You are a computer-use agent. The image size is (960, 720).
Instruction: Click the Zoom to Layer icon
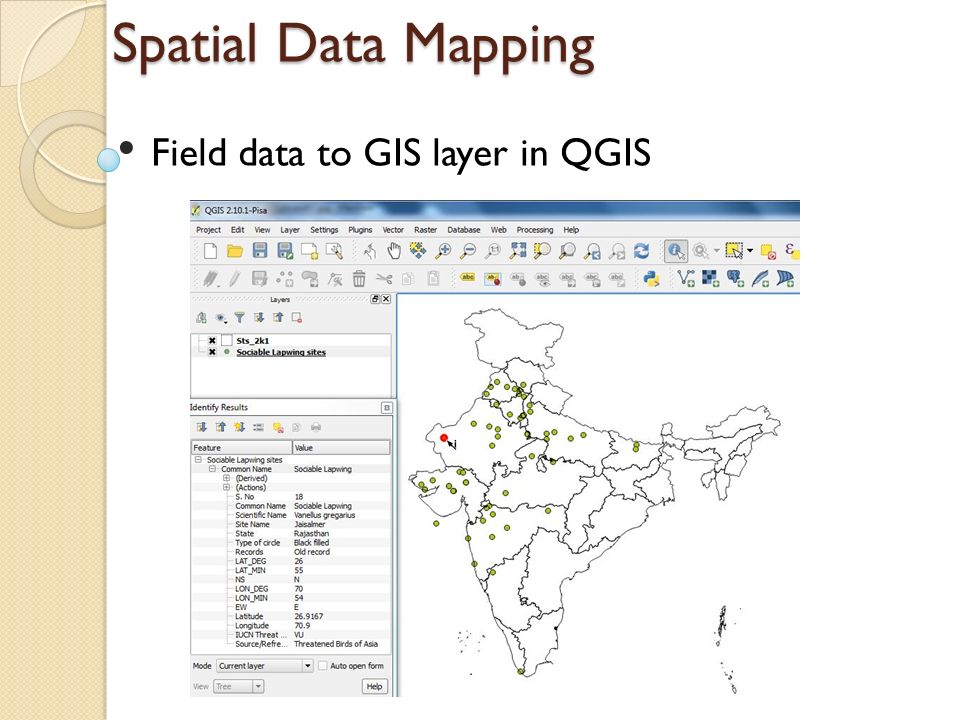568,250
